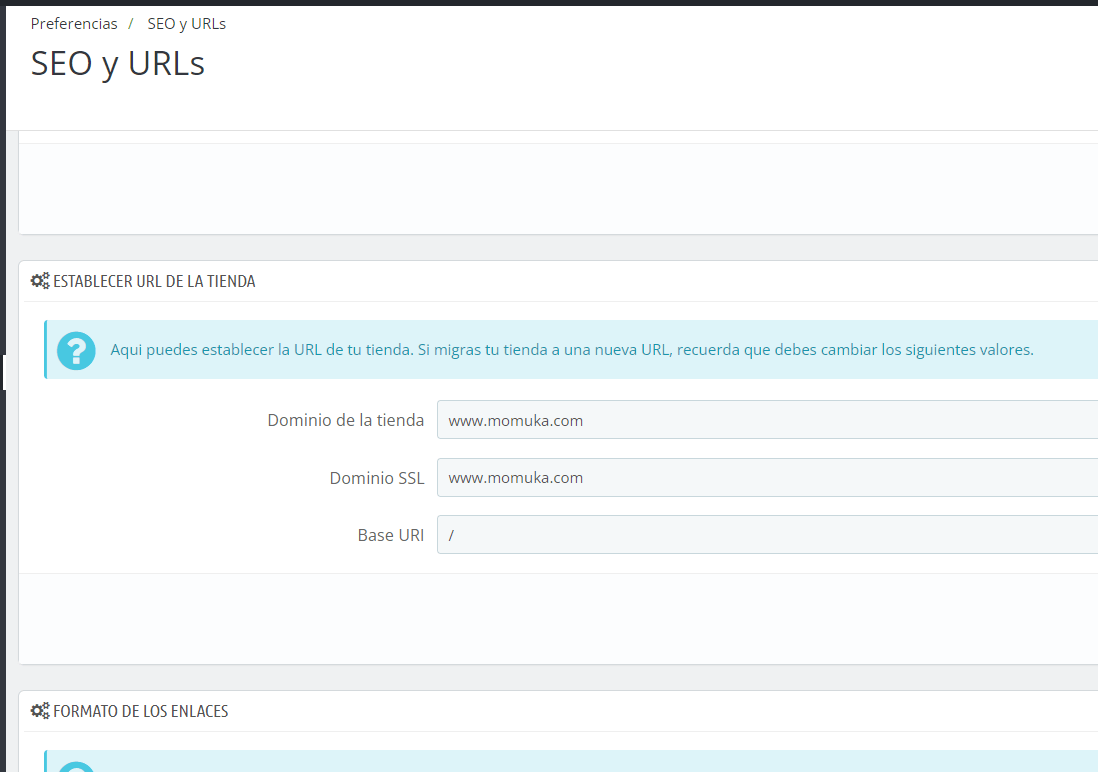Click the gears icon beside Formato de los enlaces

(40, 711)
